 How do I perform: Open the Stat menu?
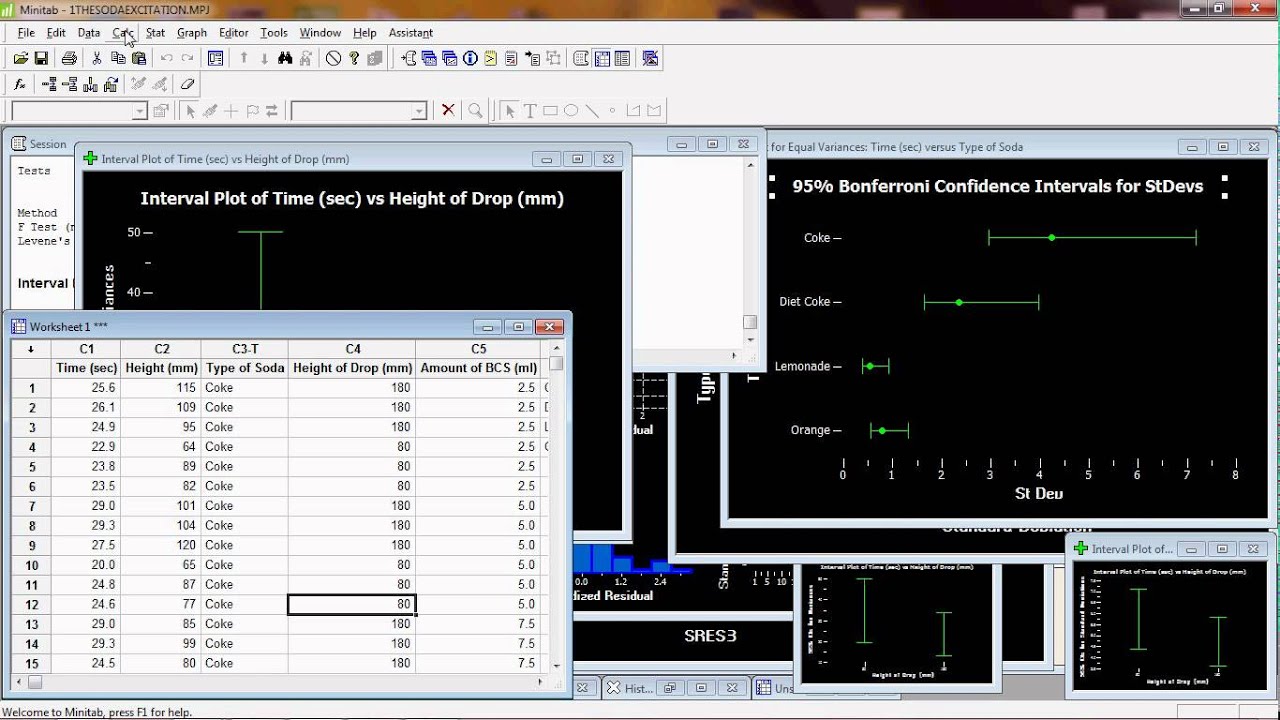coord(155,33)
